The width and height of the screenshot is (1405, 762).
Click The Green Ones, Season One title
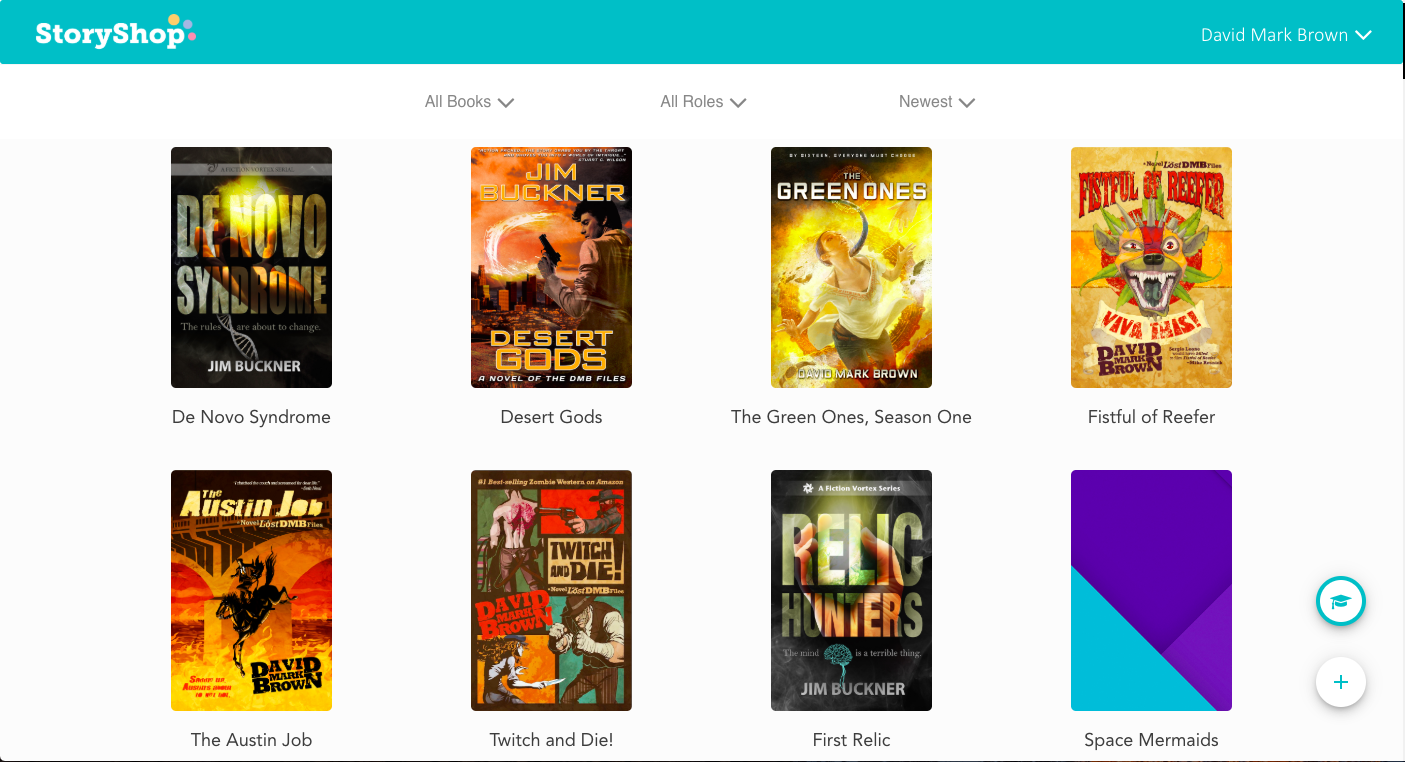pyautogui.click(x=851, y=417)
